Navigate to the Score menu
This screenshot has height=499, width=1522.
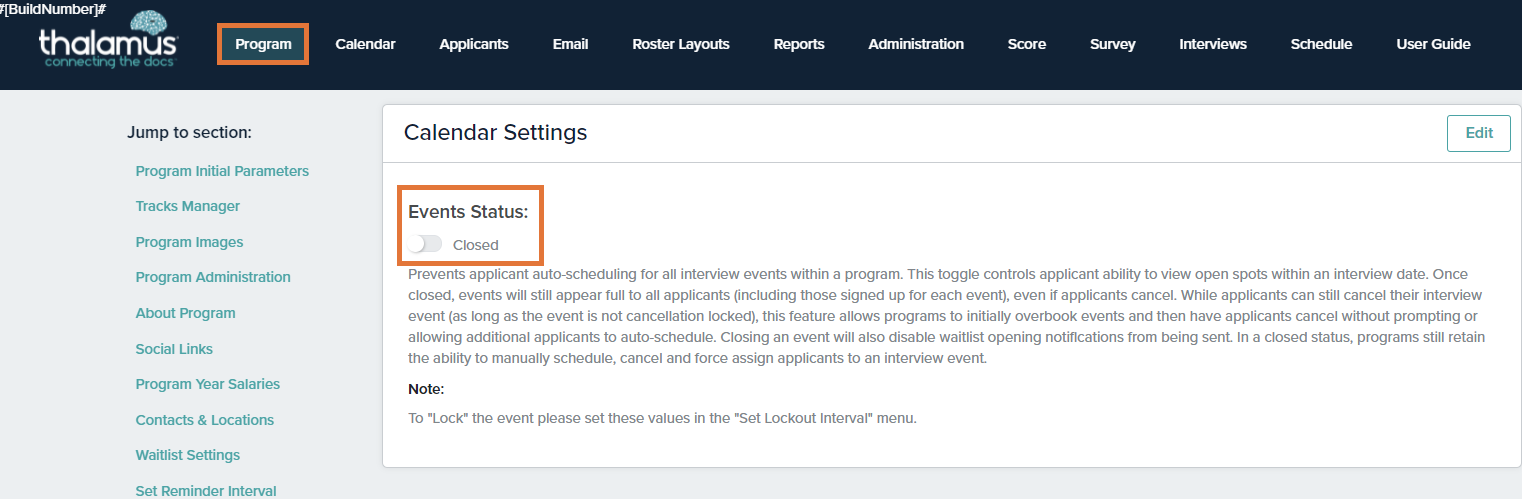[x=1027, y=44]
